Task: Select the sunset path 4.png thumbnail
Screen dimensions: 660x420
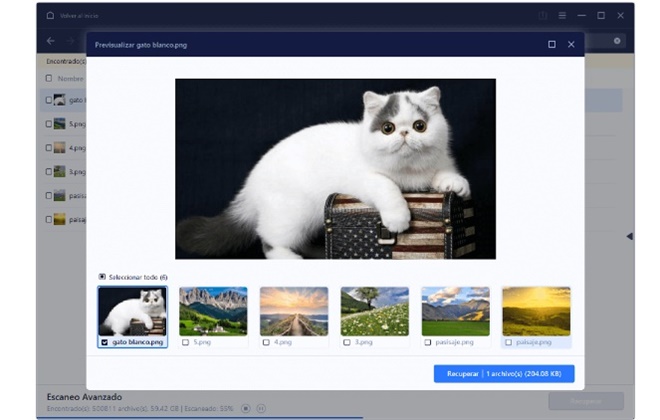Action: click(x=294, y=311)
